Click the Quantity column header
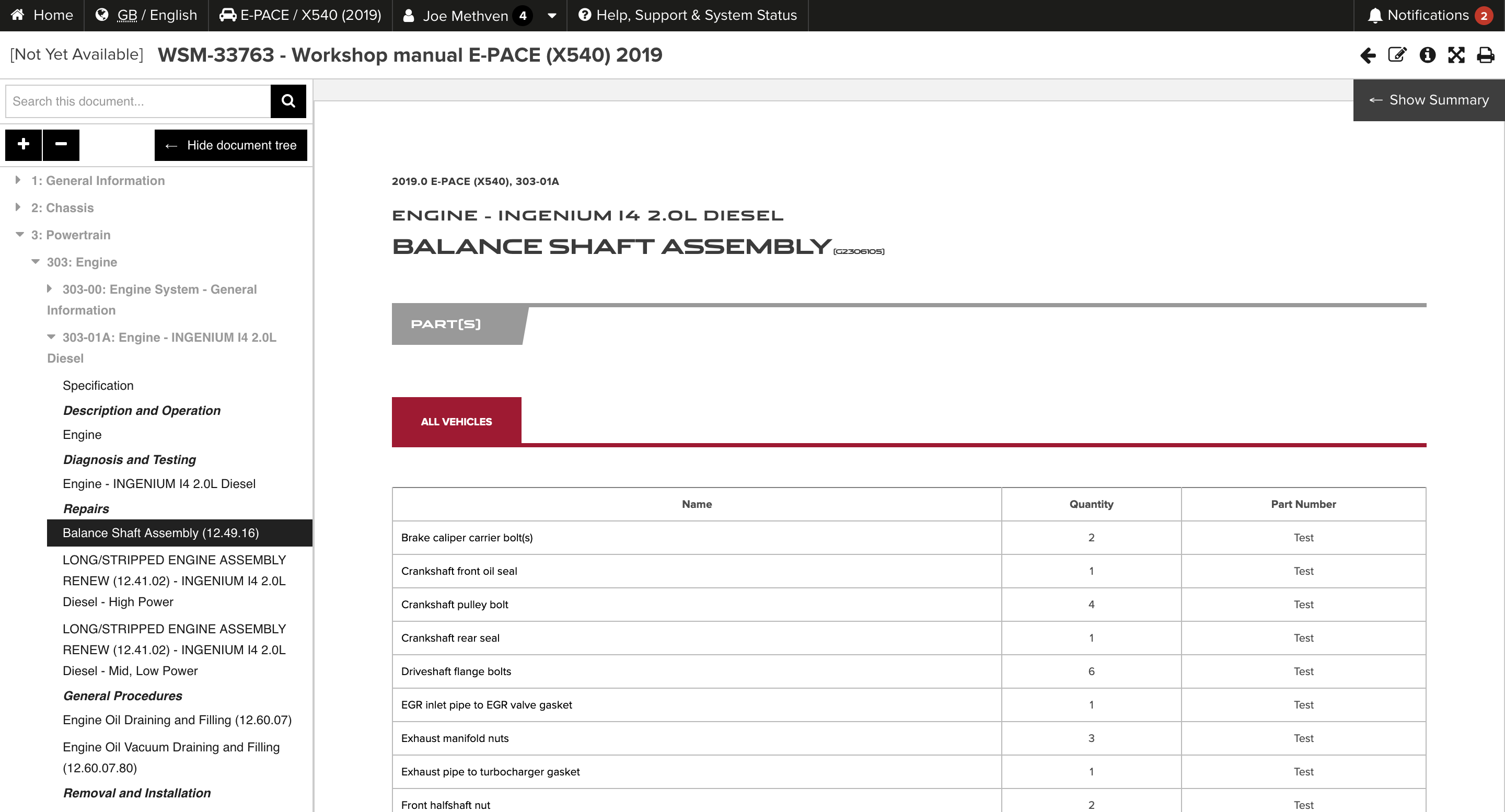Screen dimensions: 1505x812 1091,504
